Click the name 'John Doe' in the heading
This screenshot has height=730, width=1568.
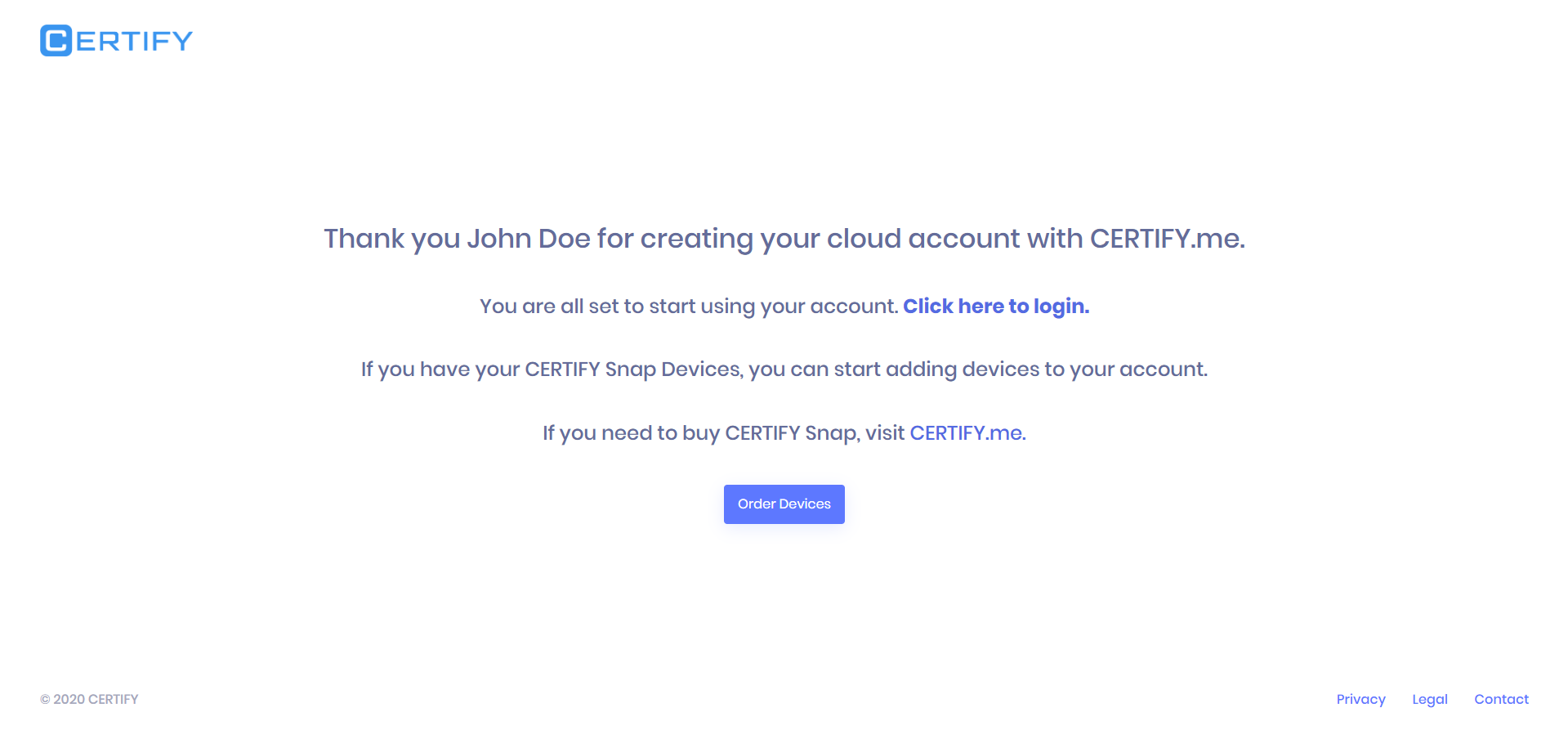point(528,239)
